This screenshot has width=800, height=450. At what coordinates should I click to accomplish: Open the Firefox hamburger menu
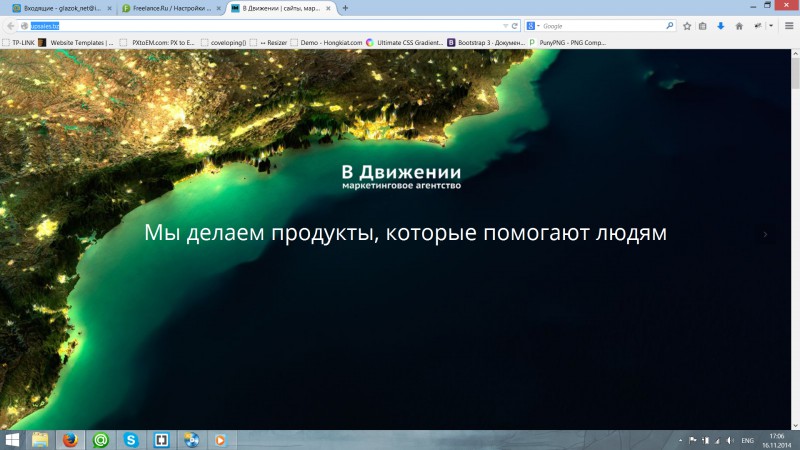pyautogui.click(x=789, y=26)
